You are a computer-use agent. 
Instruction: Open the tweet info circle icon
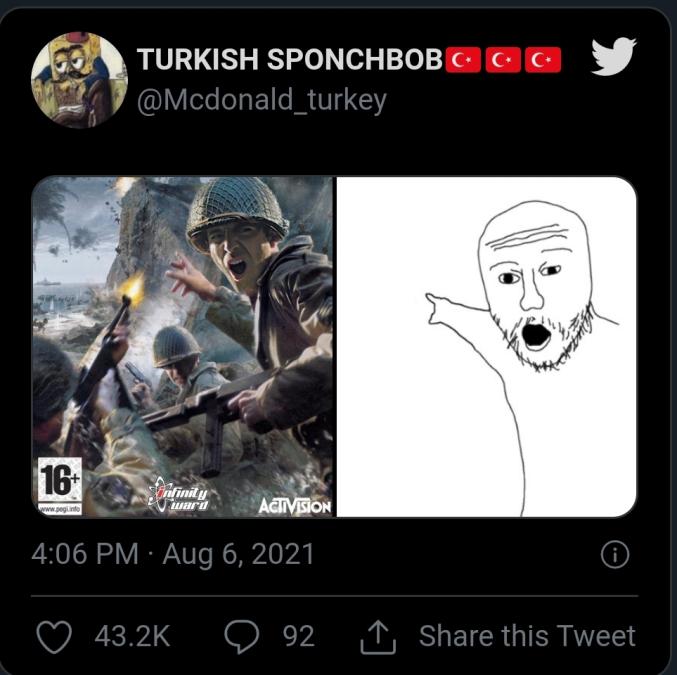pos(615,555)
